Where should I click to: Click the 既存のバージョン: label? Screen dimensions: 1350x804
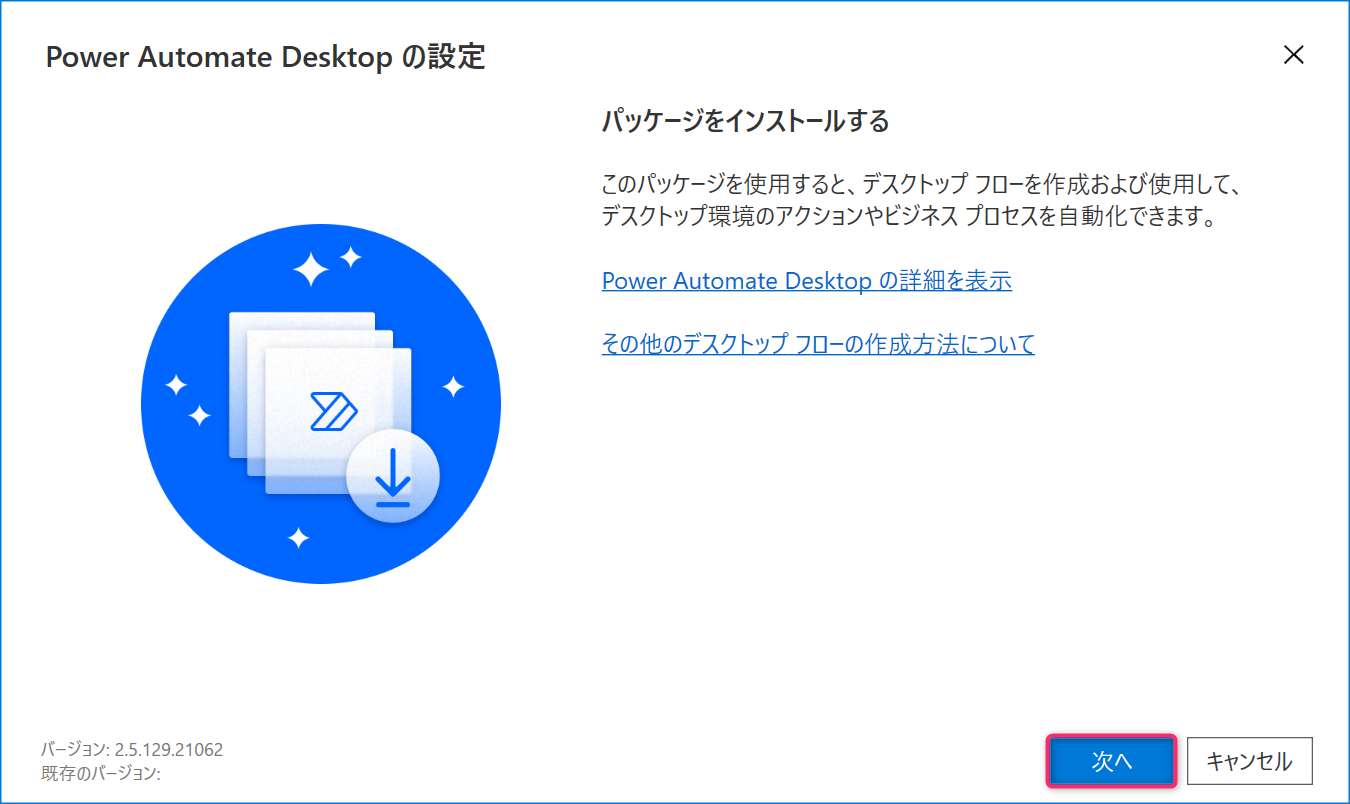[x=101, y=773]
